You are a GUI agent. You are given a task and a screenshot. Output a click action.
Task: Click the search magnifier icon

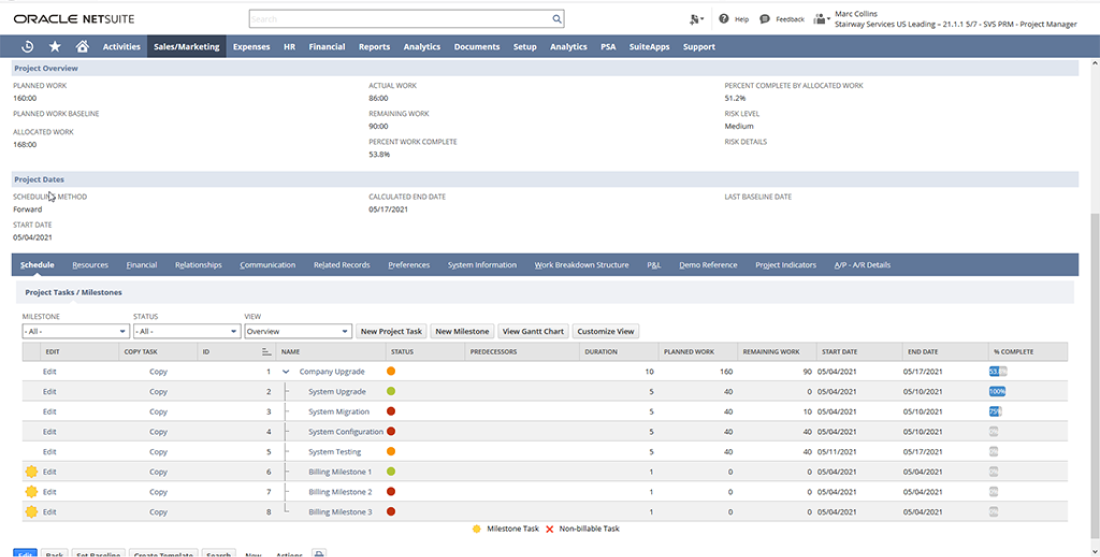click(556, 19)
